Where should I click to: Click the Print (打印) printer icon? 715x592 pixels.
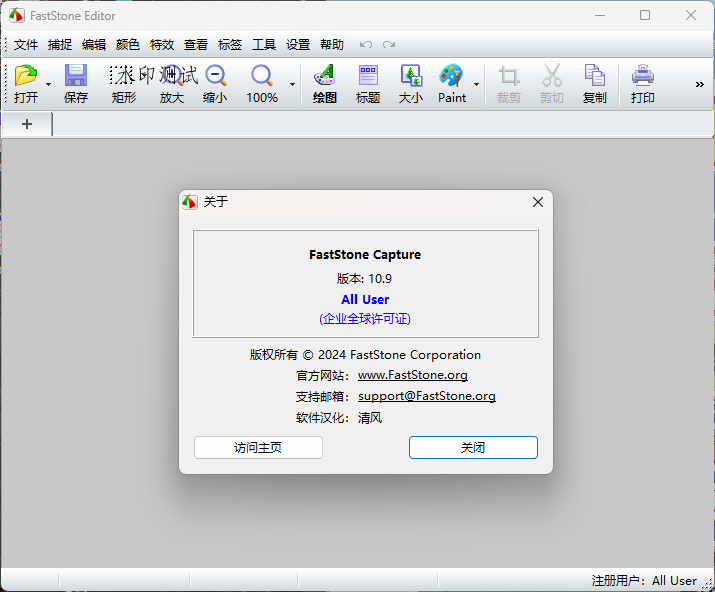tap(642, 75)
